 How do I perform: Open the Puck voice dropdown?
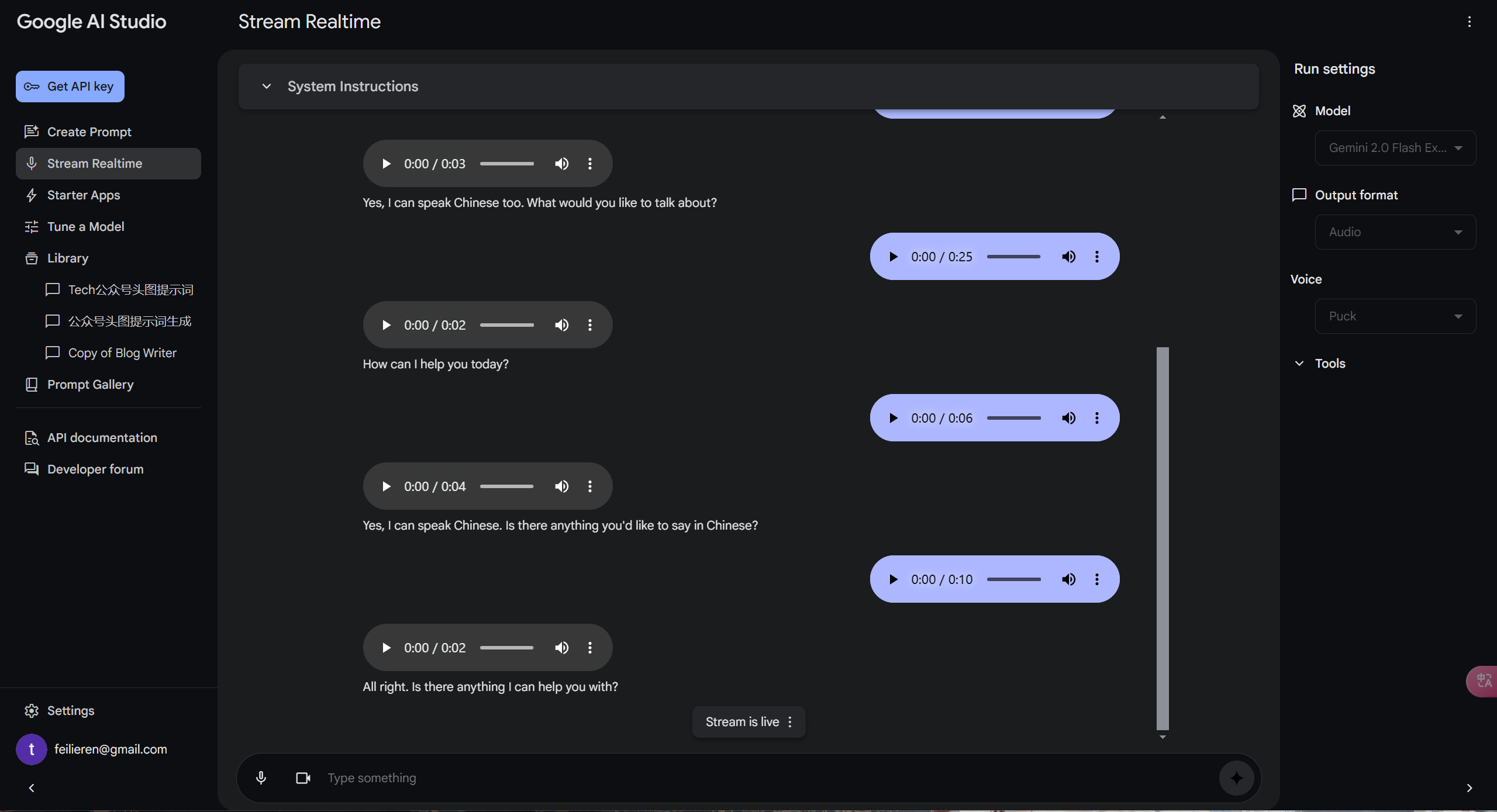click(x=1395, y=316)
